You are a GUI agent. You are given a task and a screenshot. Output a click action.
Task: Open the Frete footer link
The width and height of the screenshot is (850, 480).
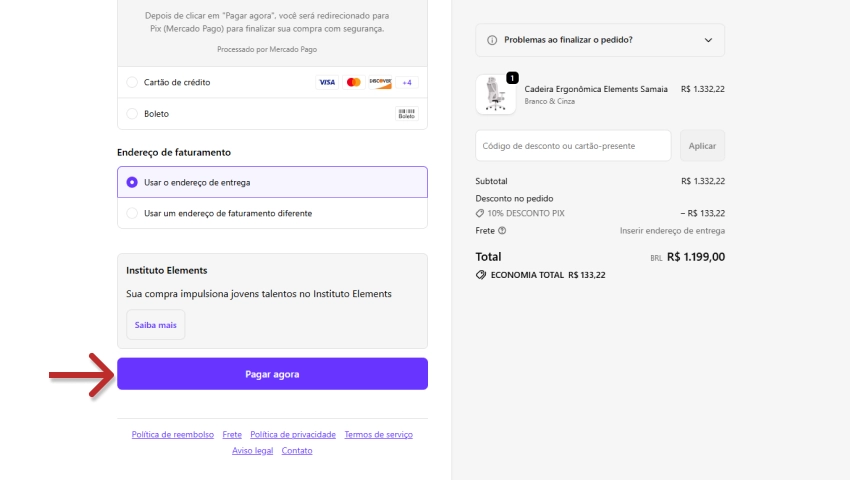(x=232, y=434)
